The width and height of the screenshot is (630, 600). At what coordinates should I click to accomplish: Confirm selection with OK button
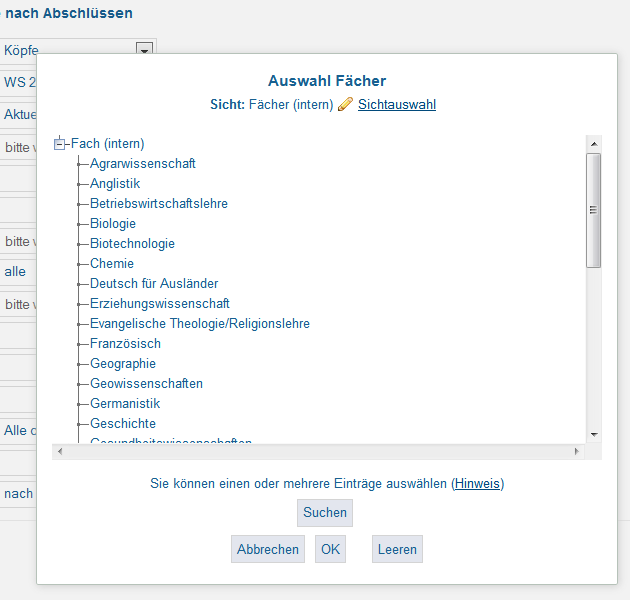pos(330,549)
